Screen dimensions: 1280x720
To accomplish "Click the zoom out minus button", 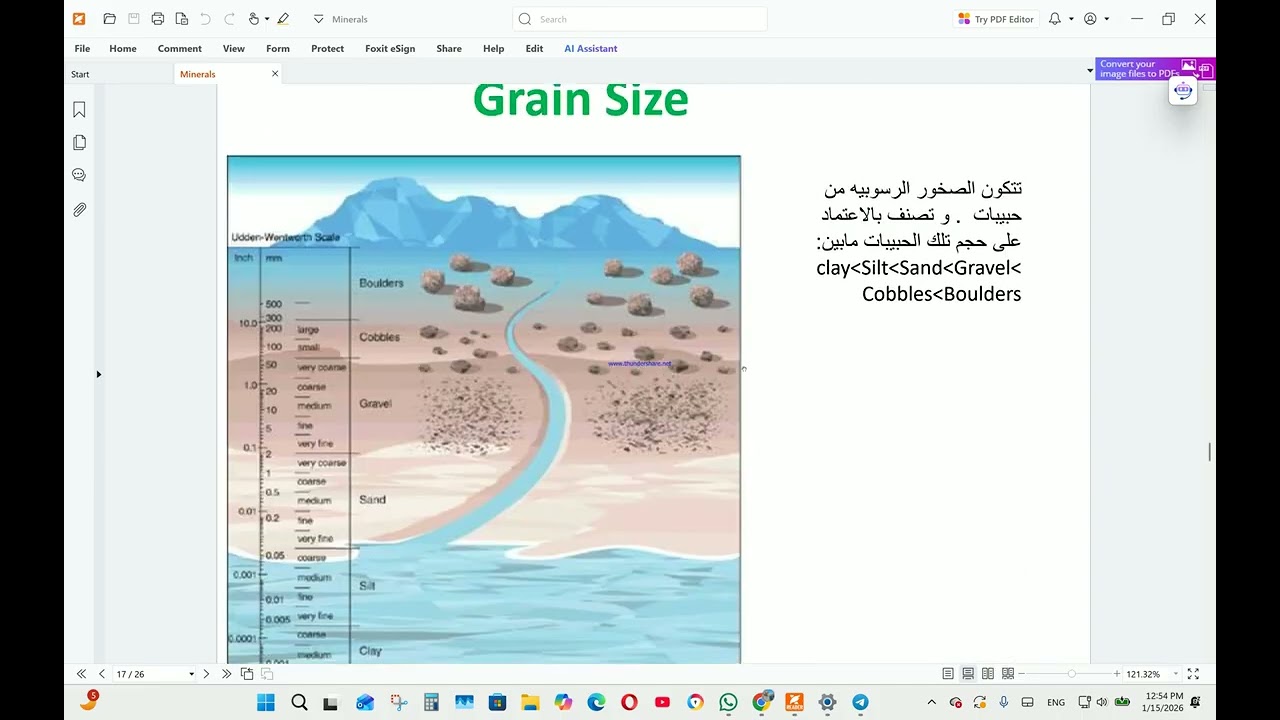I will tap(1023, 674).
